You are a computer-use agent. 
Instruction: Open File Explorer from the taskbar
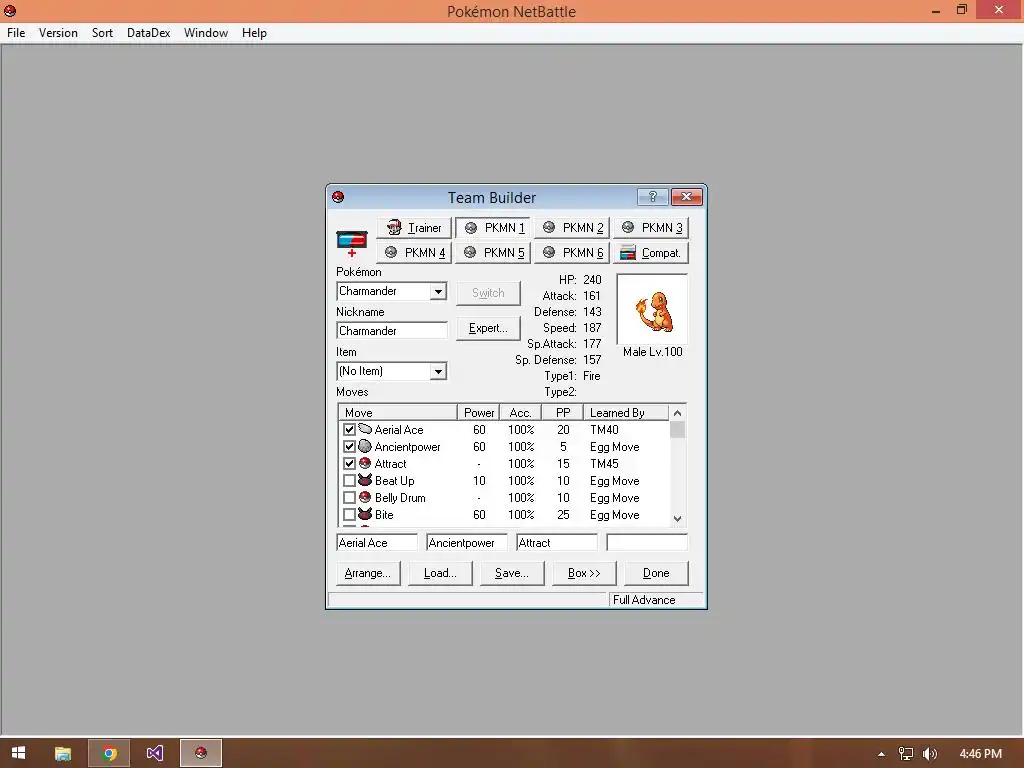(x=63, y=753)
